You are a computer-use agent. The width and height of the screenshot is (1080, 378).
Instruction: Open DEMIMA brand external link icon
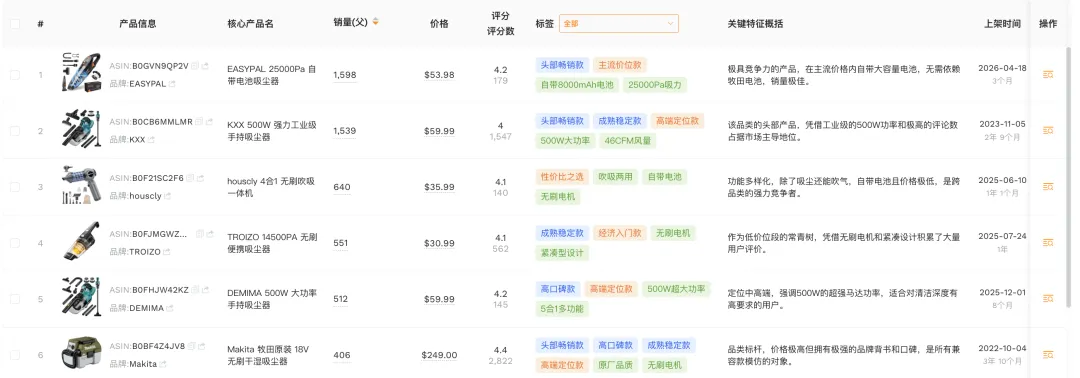tap(170, 308)
